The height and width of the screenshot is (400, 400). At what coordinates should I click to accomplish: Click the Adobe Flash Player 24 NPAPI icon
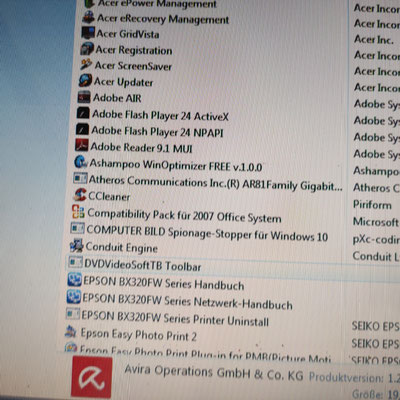pos(82,129)
